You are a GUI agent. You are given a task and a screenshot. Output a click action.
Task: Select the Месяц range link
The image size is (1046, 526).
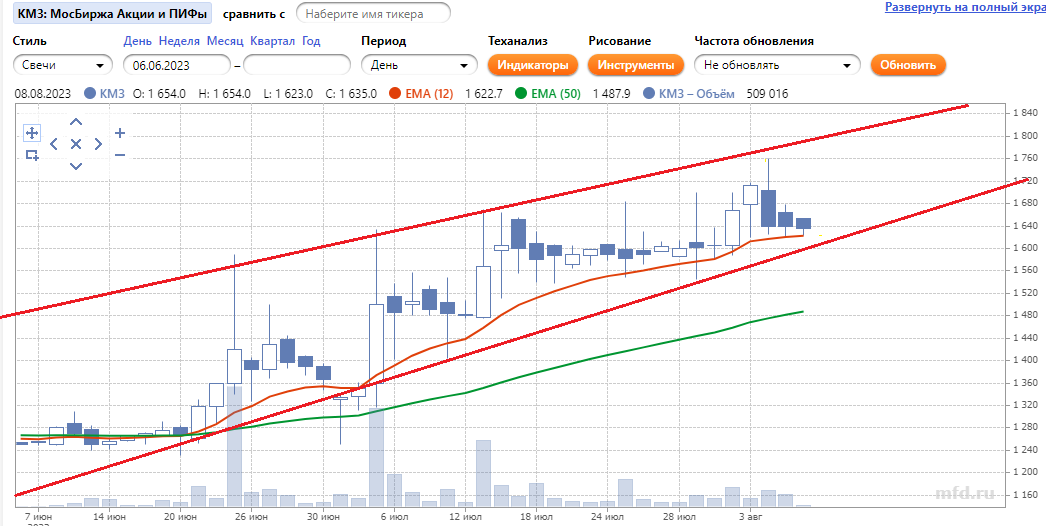click(225, 41)
